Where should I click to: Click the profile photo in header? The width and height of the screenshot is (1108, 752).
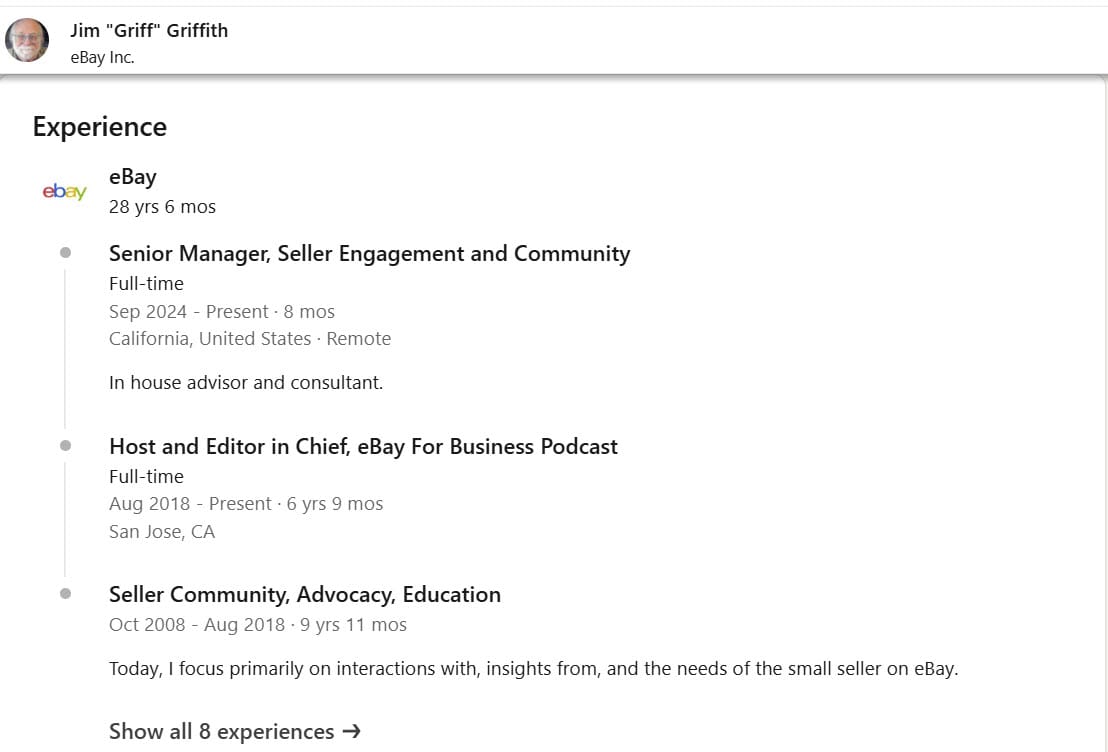pyautogui.click(x=27, y=41)
